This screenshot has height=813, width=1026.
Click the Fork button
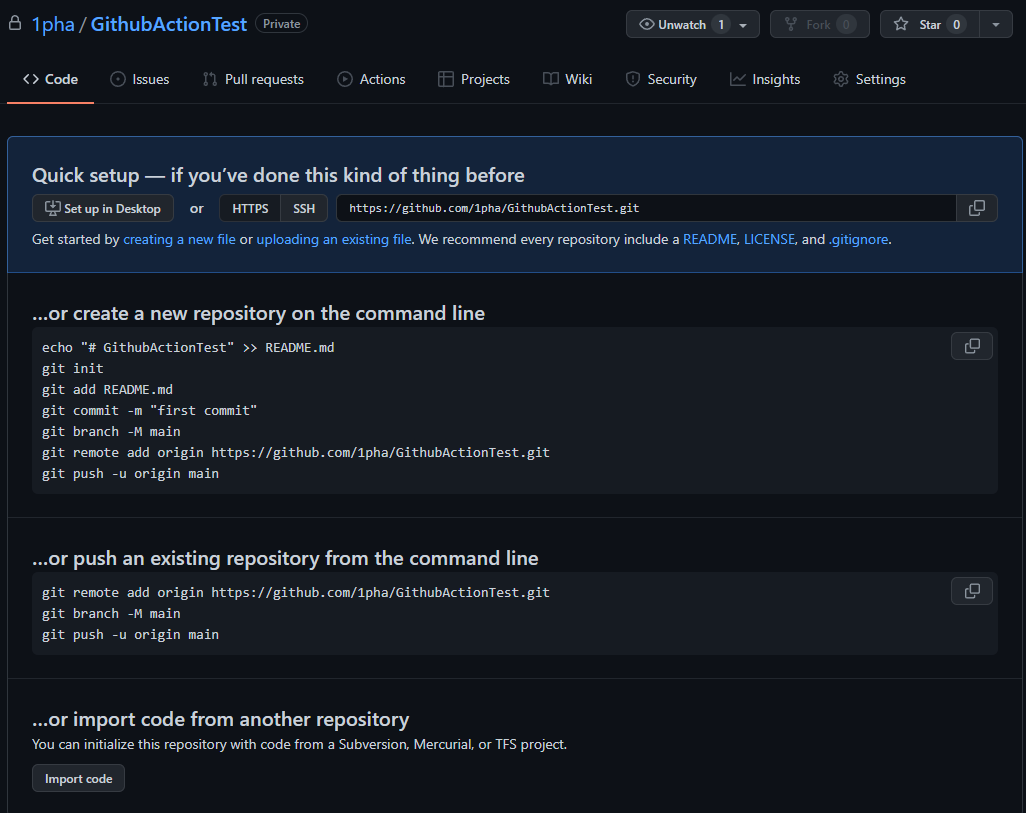819,24
